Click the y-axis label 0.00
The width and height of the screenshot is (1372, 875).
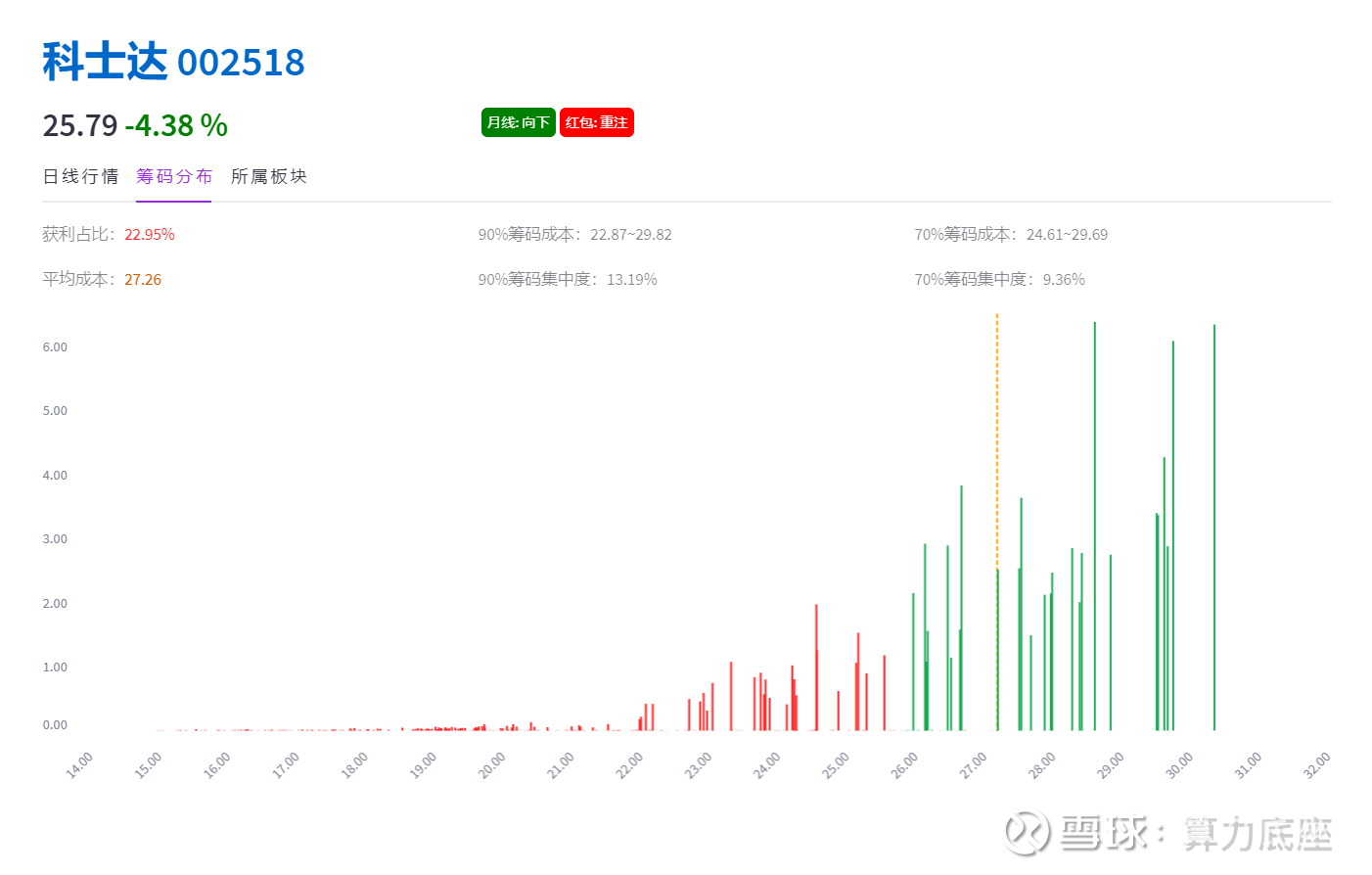(x=55, y=725)
